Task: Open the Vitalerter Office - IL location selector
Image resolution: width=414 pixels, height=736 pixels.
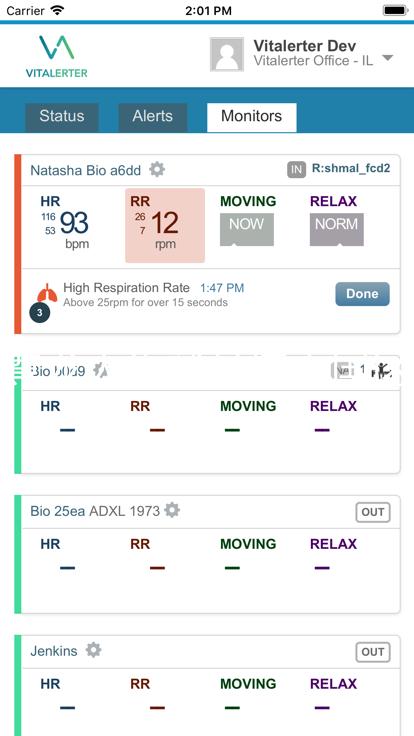Action: [x=313, y=61]
